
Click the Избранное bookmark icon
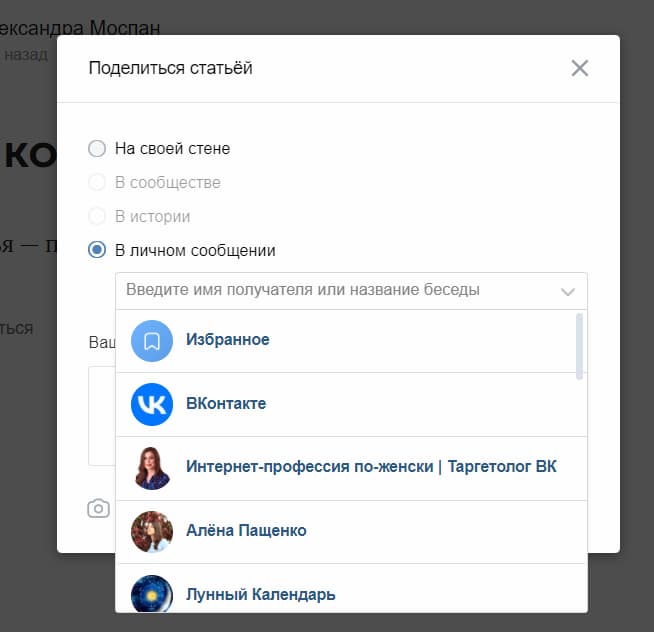click(152, 341)
